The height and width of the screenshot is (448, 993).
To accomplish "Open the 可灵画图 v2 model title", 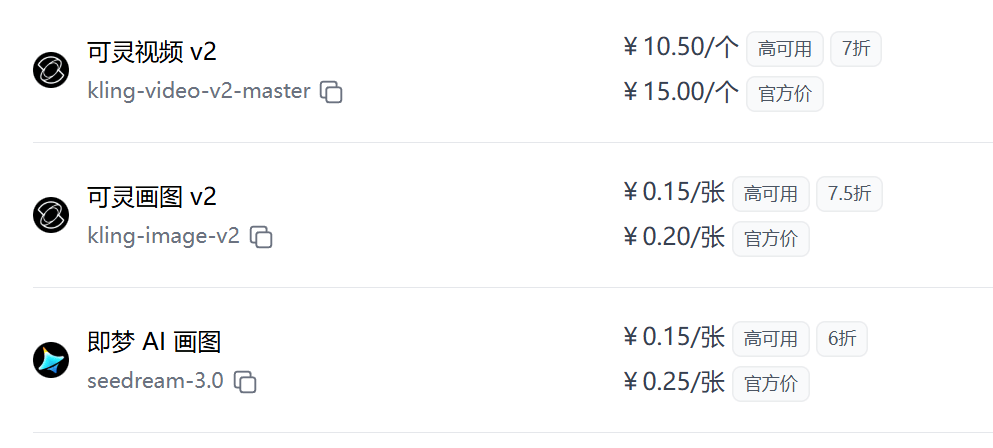I will (x=152, y=197).
